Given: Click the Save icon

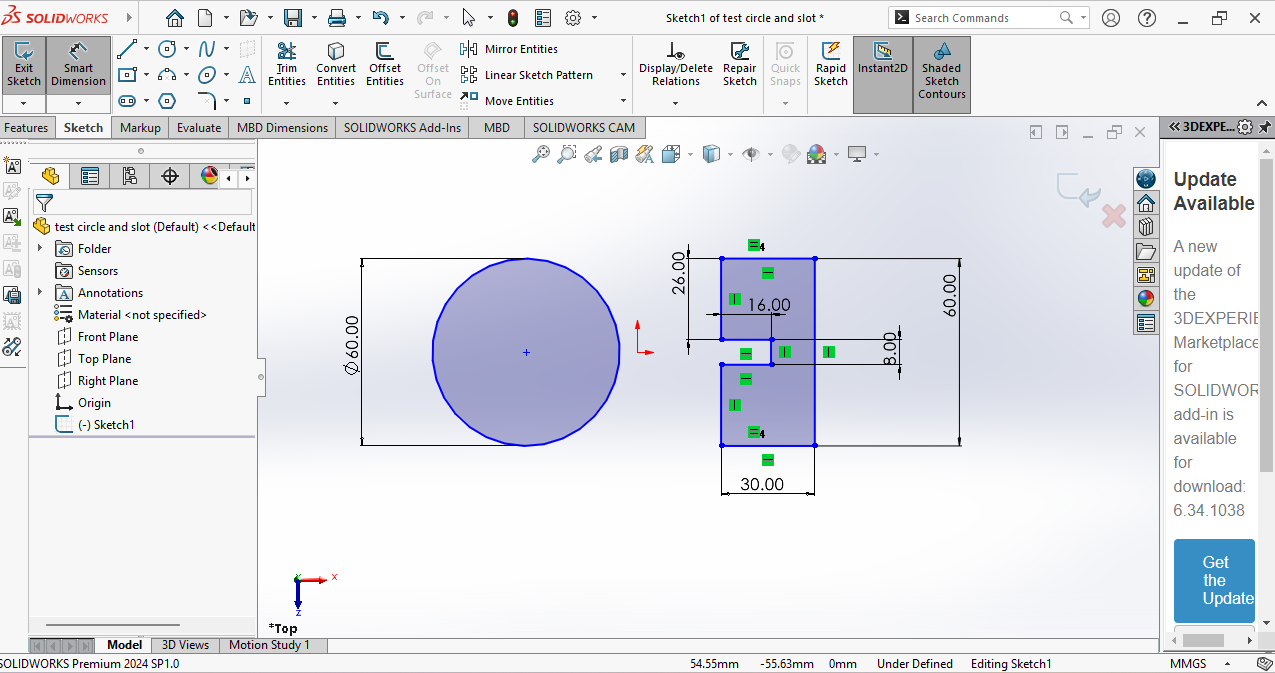Looking at the screenshot, I should point(293,18).
